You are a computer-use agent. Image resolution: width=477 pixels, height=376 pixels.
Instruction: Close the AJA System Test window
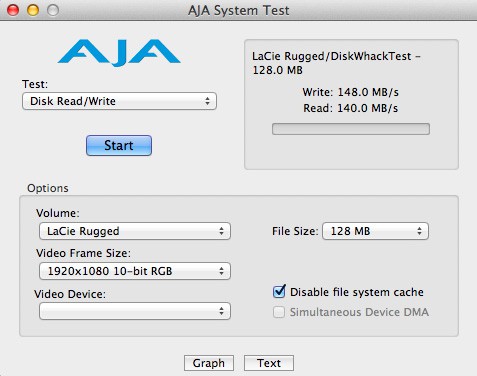click(x=13, y=10)
